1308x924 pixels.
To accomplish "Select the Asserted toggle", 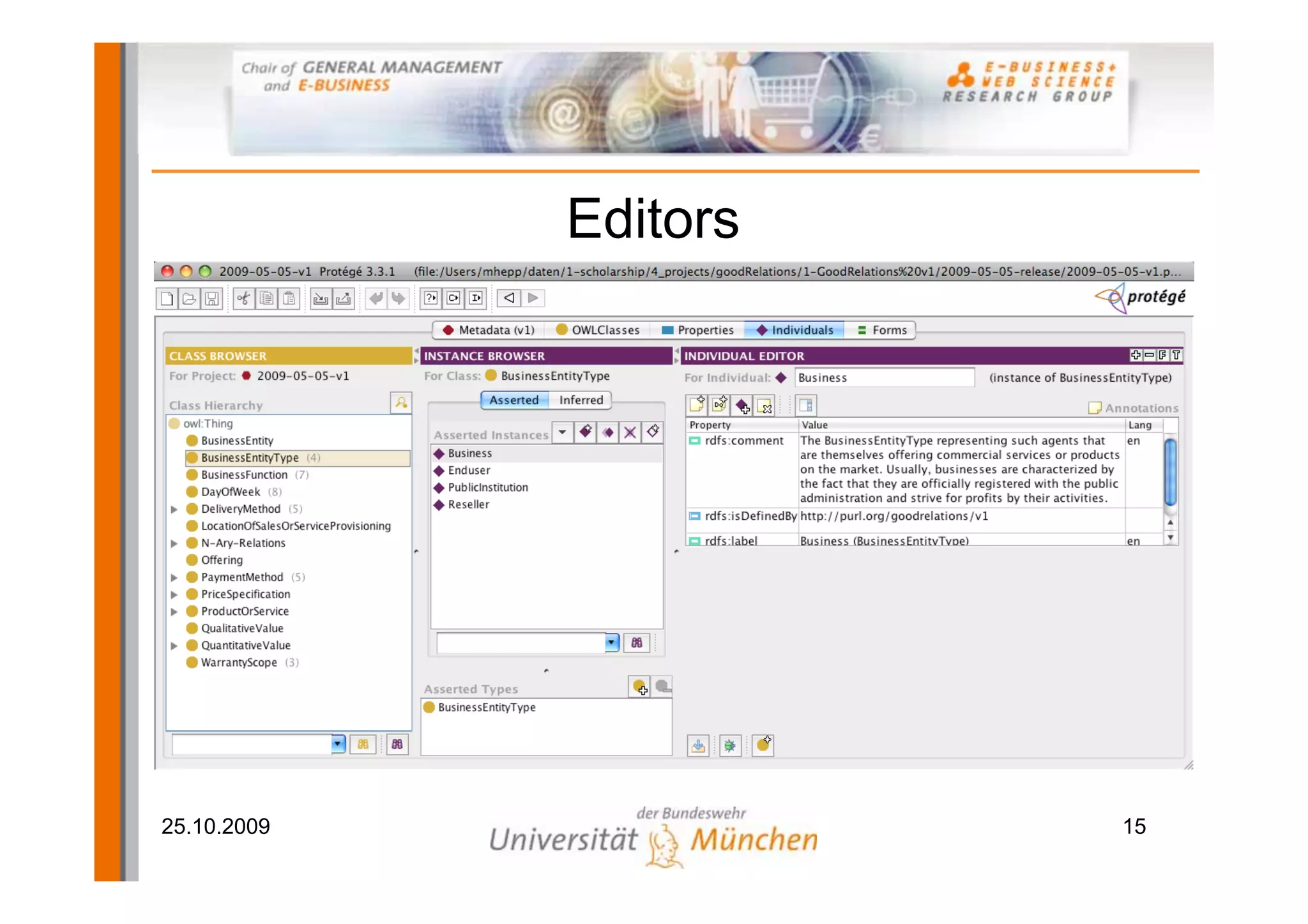I will 514,400.
